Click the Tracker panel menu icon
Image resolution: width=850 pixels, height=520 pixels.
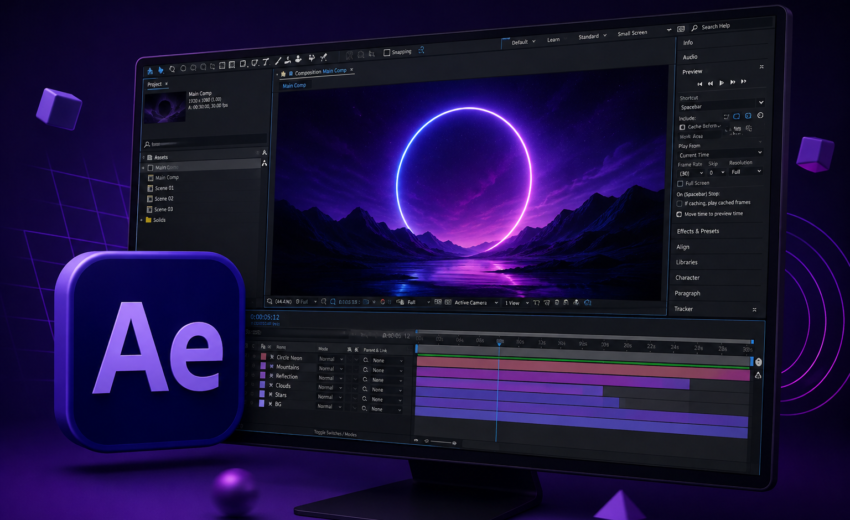[754, 310]
